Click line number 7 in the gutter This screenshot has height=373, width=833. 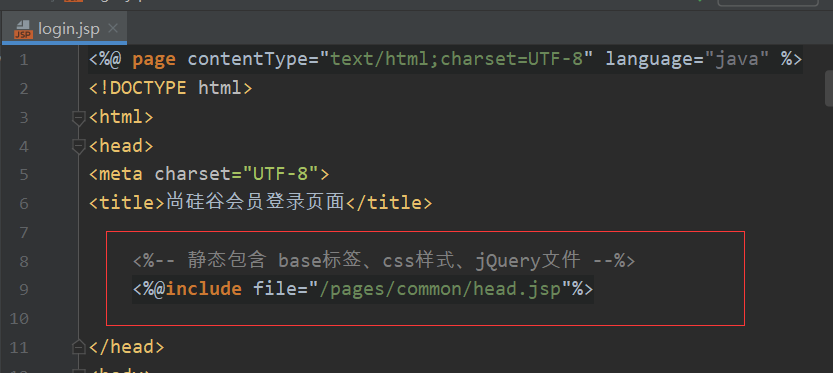[23, 232]
